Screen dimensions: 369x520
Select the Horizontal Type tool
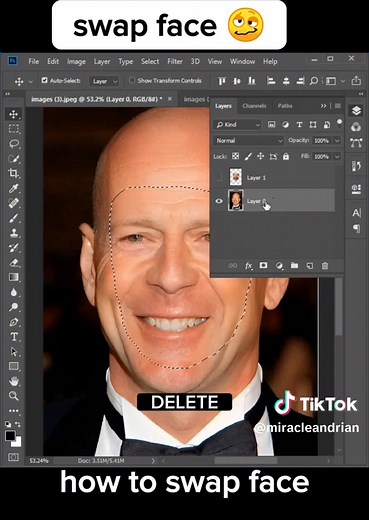pos(14,337)
